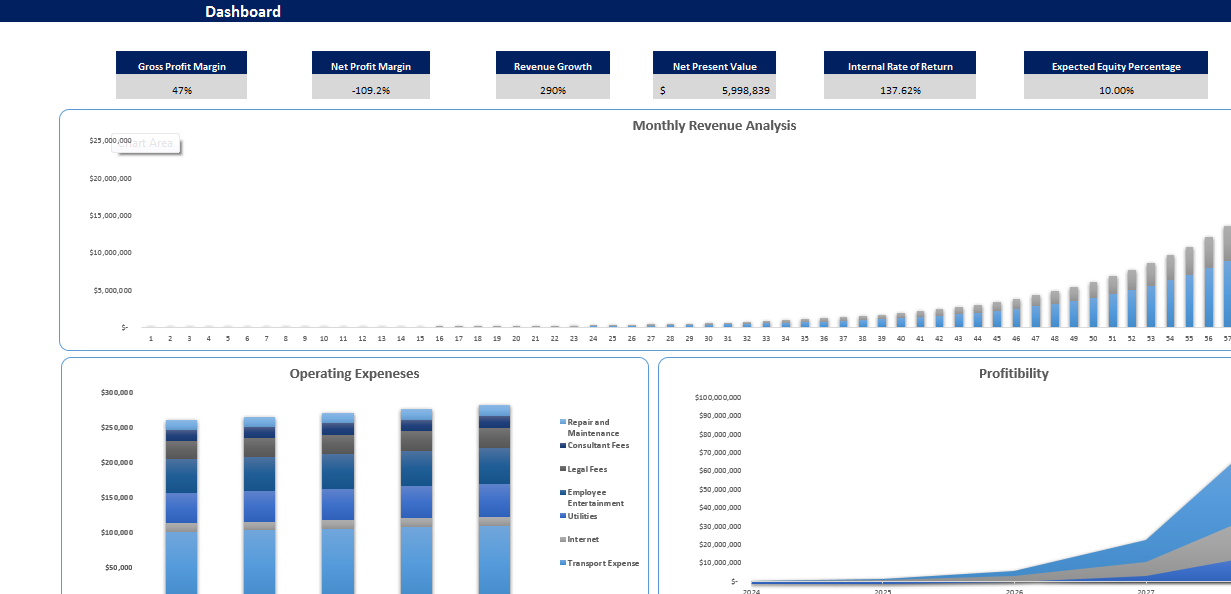Viewport: 1231px width, 594px height.
Task: Click the 2026 axis label in Profitibility chart
Action: point(1016,590)
